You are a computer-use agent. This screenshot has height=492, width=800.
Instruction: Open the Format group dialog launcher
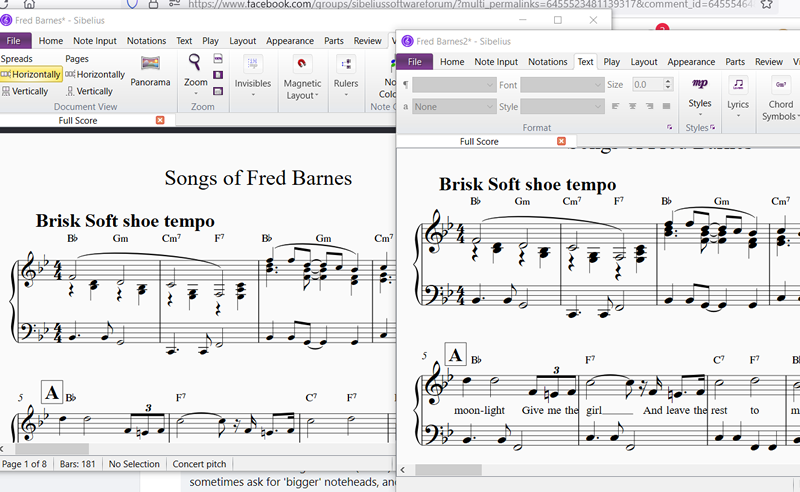click(670, 128)
